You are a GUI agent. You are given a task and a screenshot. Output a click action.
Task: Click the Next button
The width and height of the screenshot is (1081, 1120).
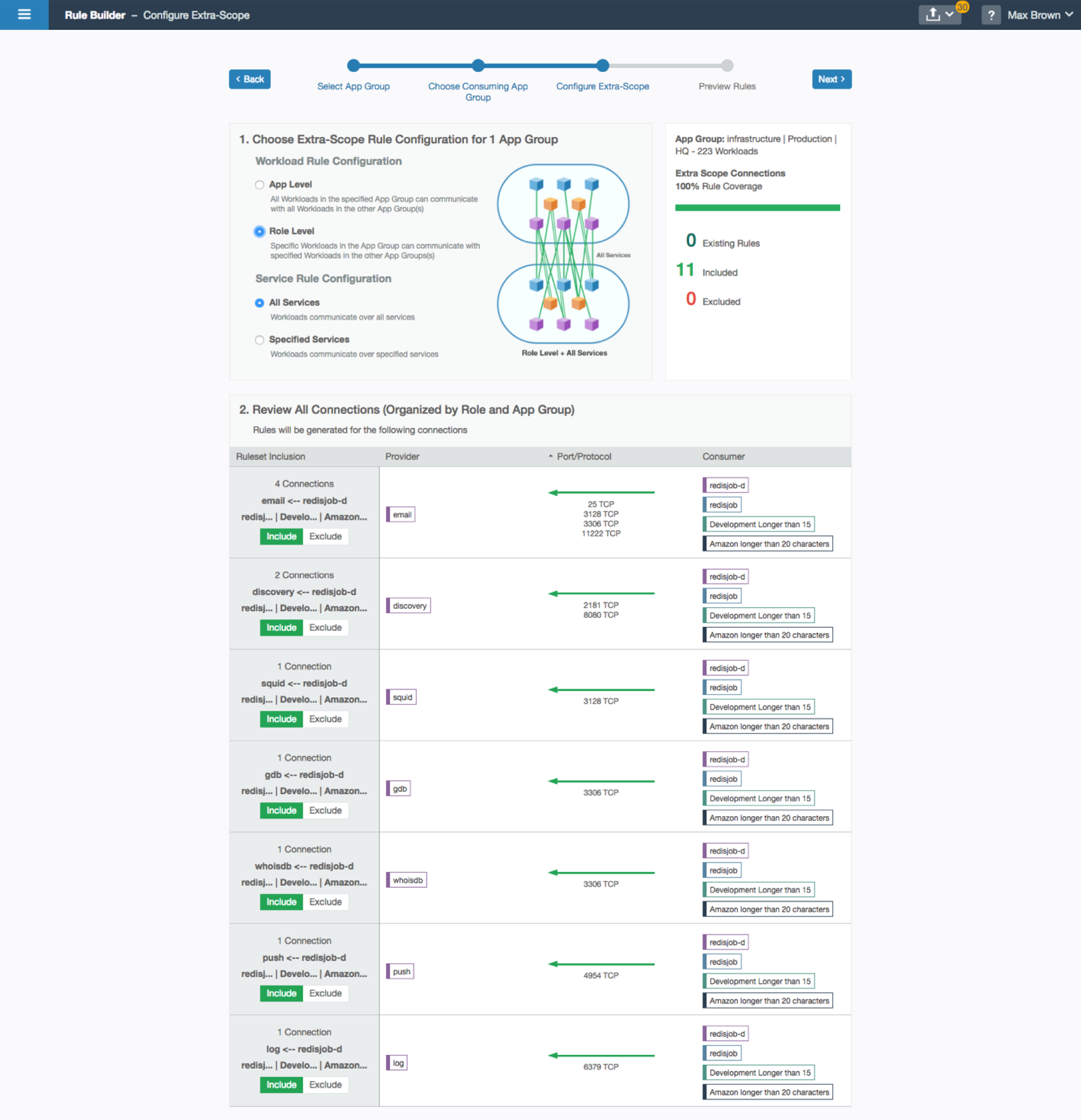[x=831, y=79]
